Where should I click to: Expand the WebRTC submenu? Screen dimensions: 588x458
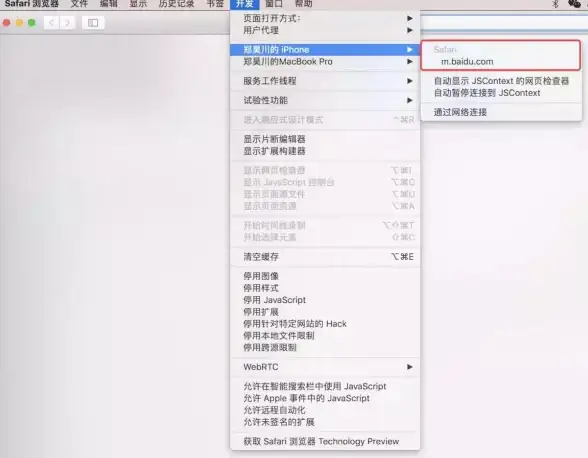click(325, 367)
